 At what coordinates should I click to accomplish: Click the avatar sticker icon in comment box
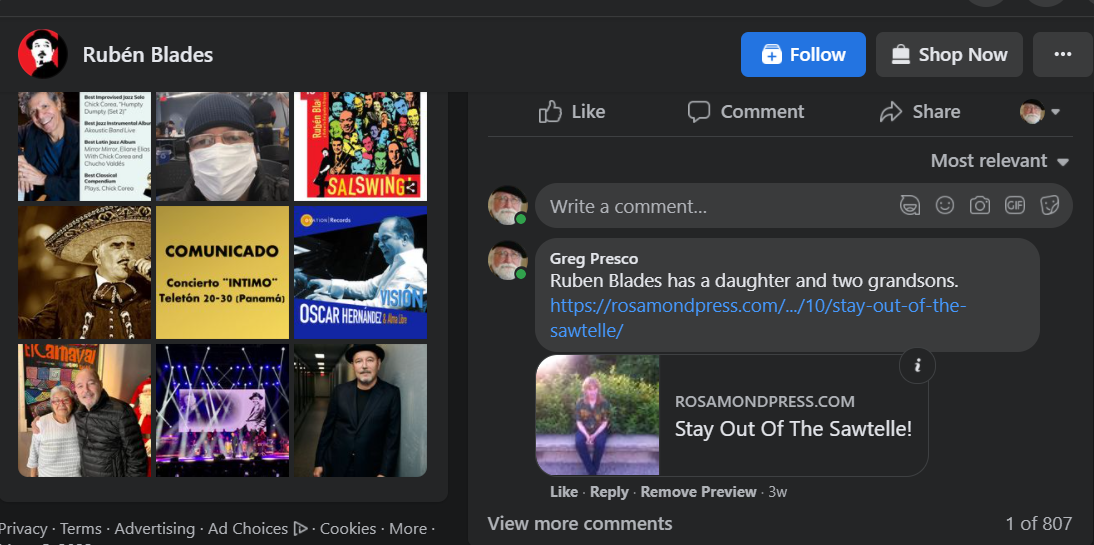[910, 206]
